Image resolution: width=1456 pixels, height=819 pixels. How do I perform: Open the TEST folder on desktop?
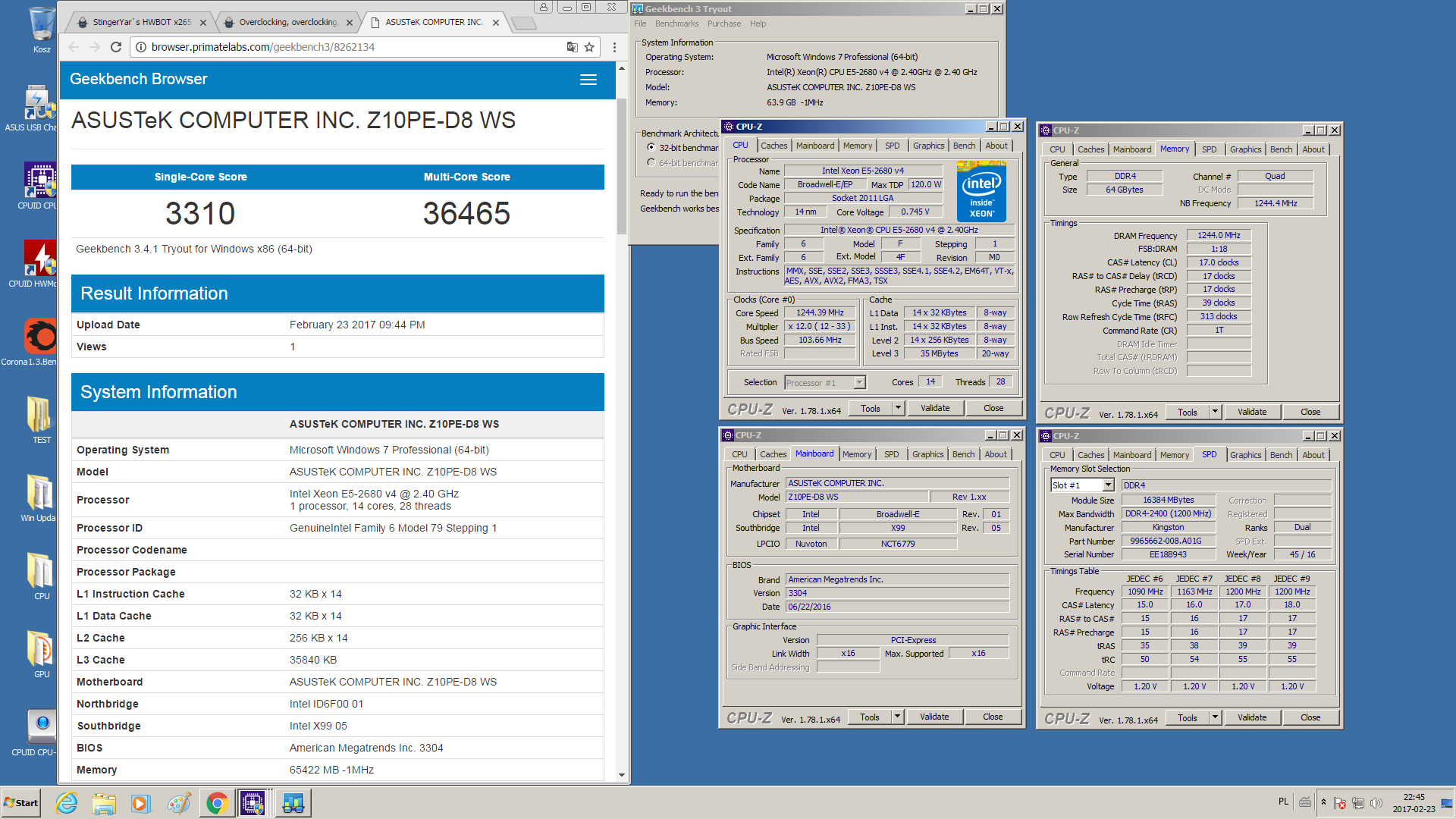tap(41, 419)
